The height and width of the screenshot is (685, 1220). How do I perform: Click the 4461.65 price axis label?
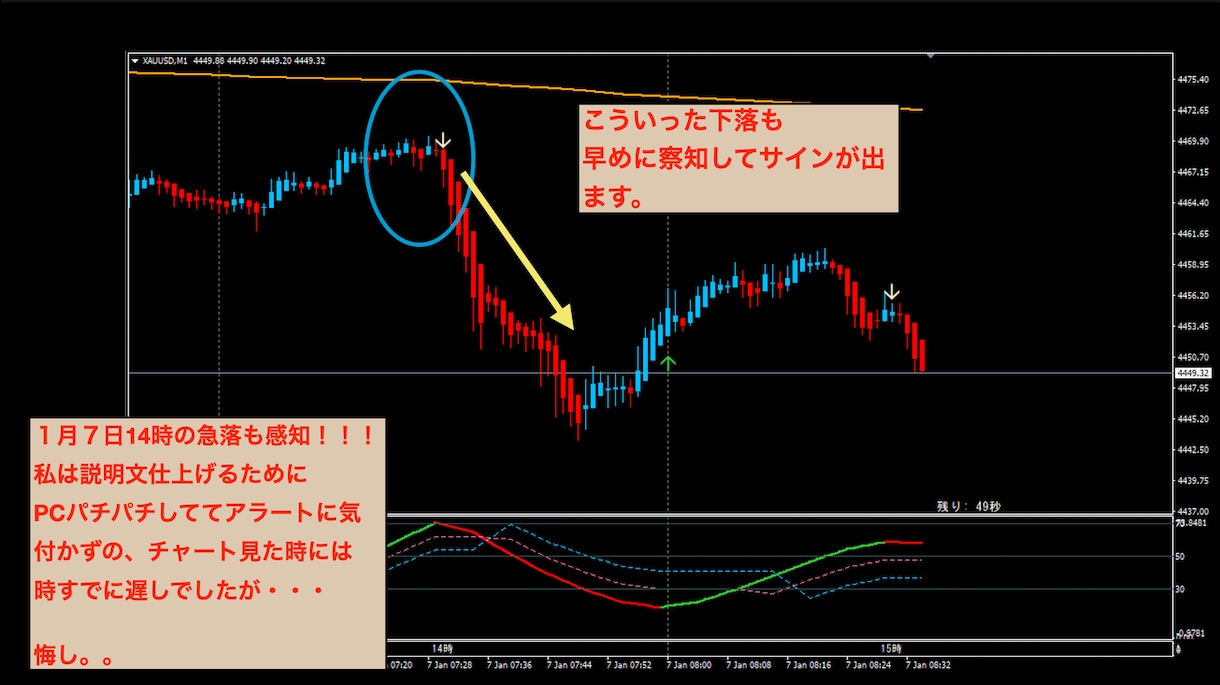pos(1194,234)
